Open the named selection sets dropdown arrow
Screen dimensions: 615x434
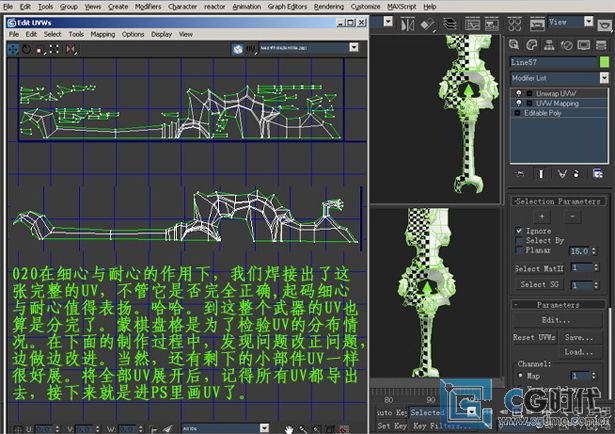click(x=388, y=21)
